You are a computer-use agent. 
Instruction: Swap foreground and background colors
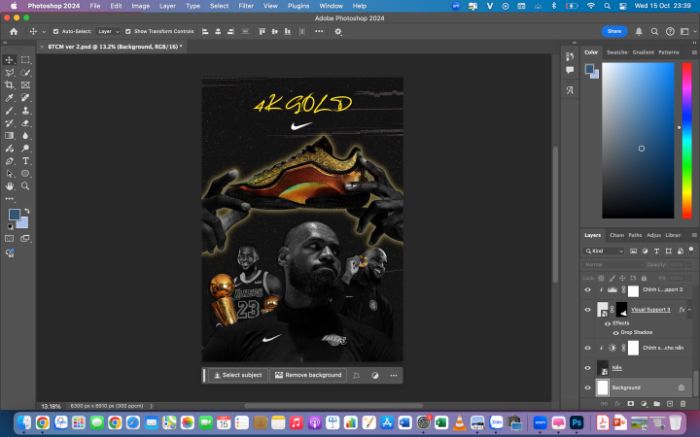[x=27, y=211]
